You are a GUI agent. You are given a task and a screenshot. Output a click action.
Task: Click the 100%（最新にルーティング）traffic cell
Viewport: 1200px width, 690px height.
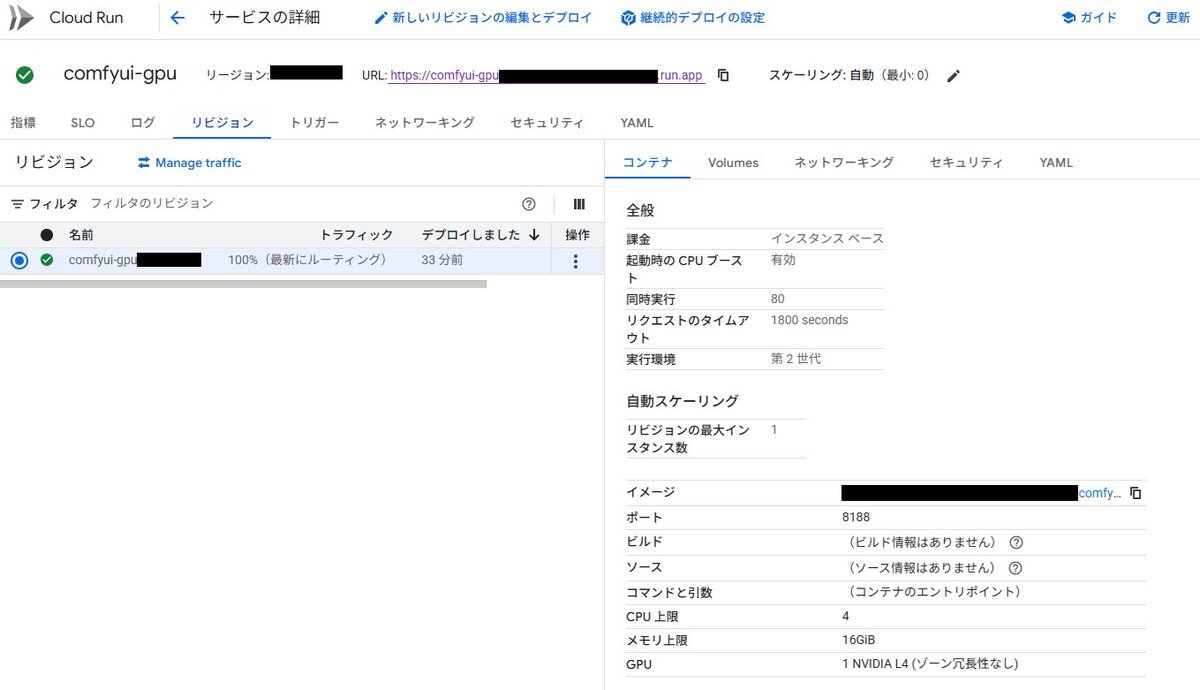pyautogui.click(x=307, y=260)
